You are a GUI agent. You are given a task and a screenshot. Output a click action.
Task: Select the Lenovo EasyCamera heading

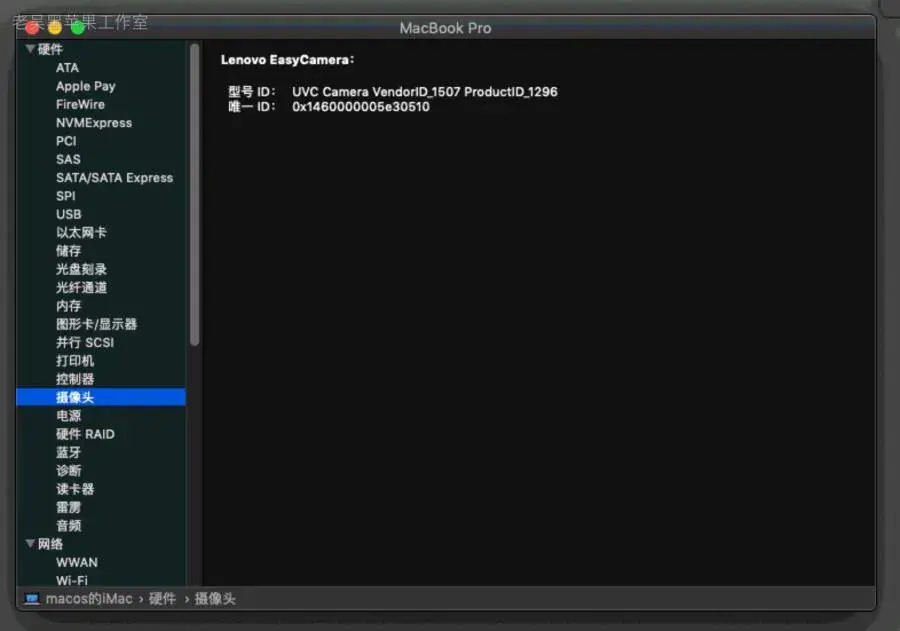(x=288, y=60)
